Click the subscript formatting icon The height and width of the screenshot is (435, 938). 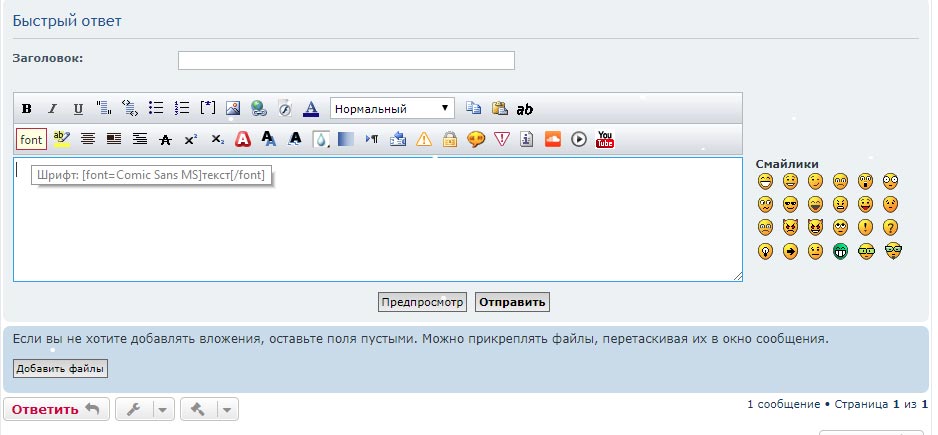point(217,140)
